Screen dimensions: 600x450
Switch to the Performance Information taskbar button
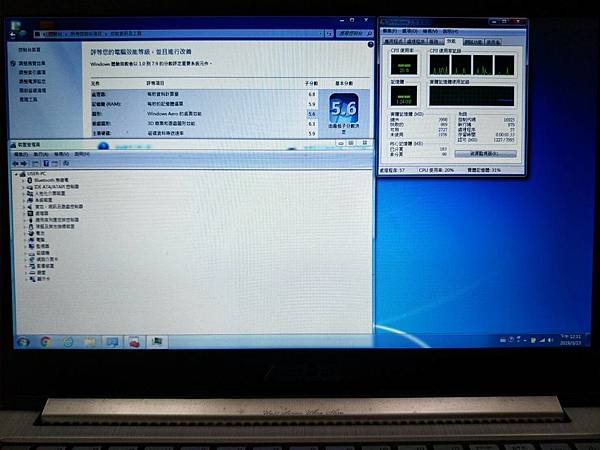click(x=112, y=341)
